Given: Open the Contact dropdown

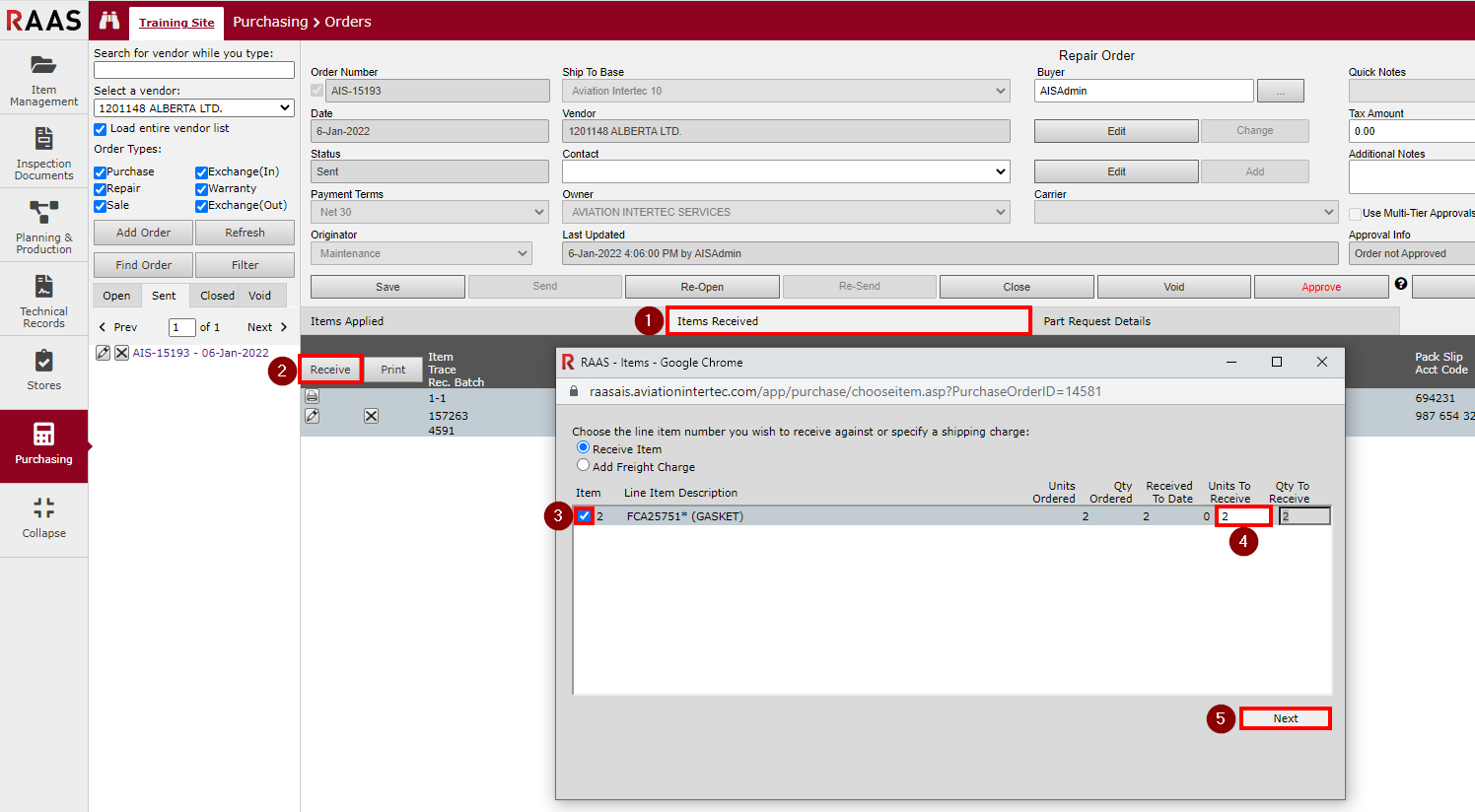Looking at the screenshot, I should tap(786, 171).
